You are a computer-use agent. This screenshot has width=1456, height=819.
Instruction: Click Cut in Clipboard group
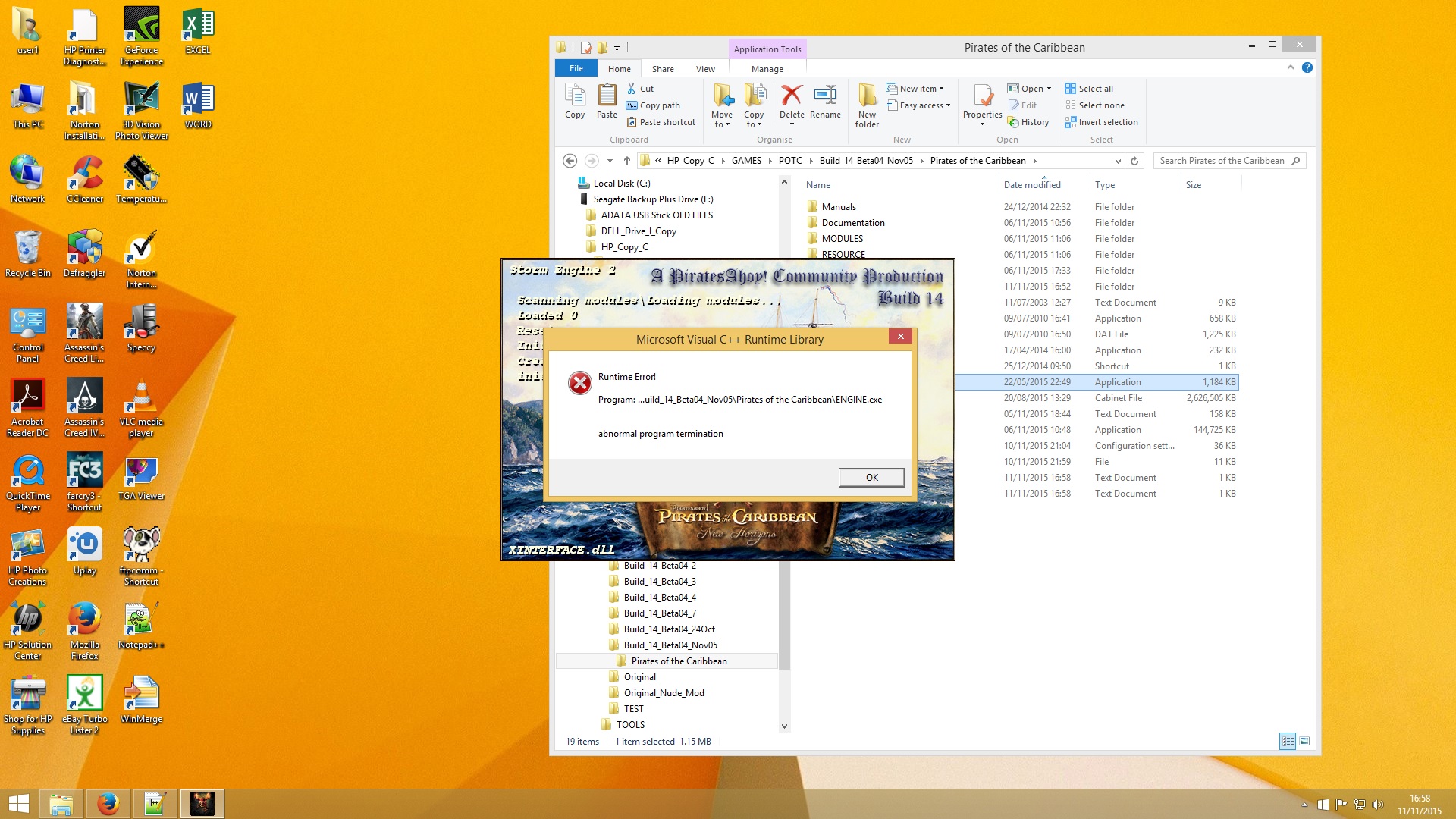coord(641,89)
